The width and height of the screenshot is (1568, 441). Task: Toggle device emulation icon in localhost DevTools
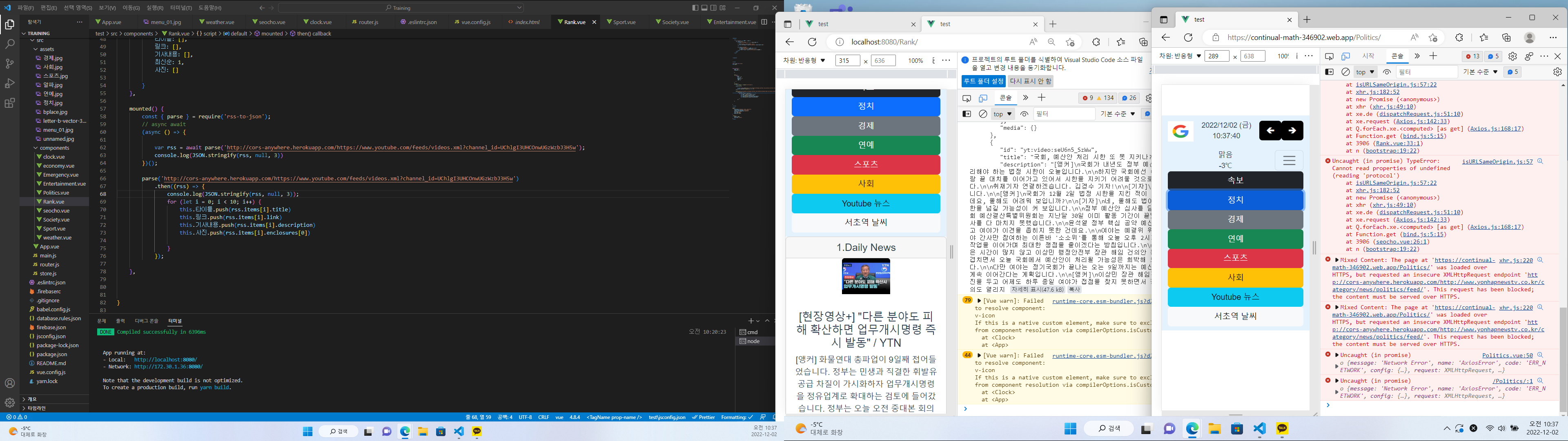983,98
